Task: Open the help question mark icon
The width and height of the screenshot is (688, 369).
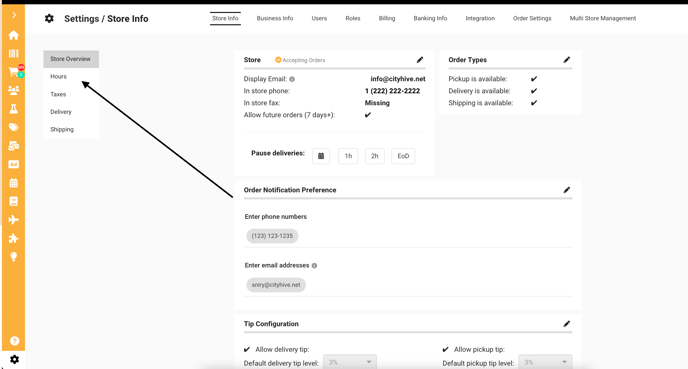Action: (x=14, y=341)
